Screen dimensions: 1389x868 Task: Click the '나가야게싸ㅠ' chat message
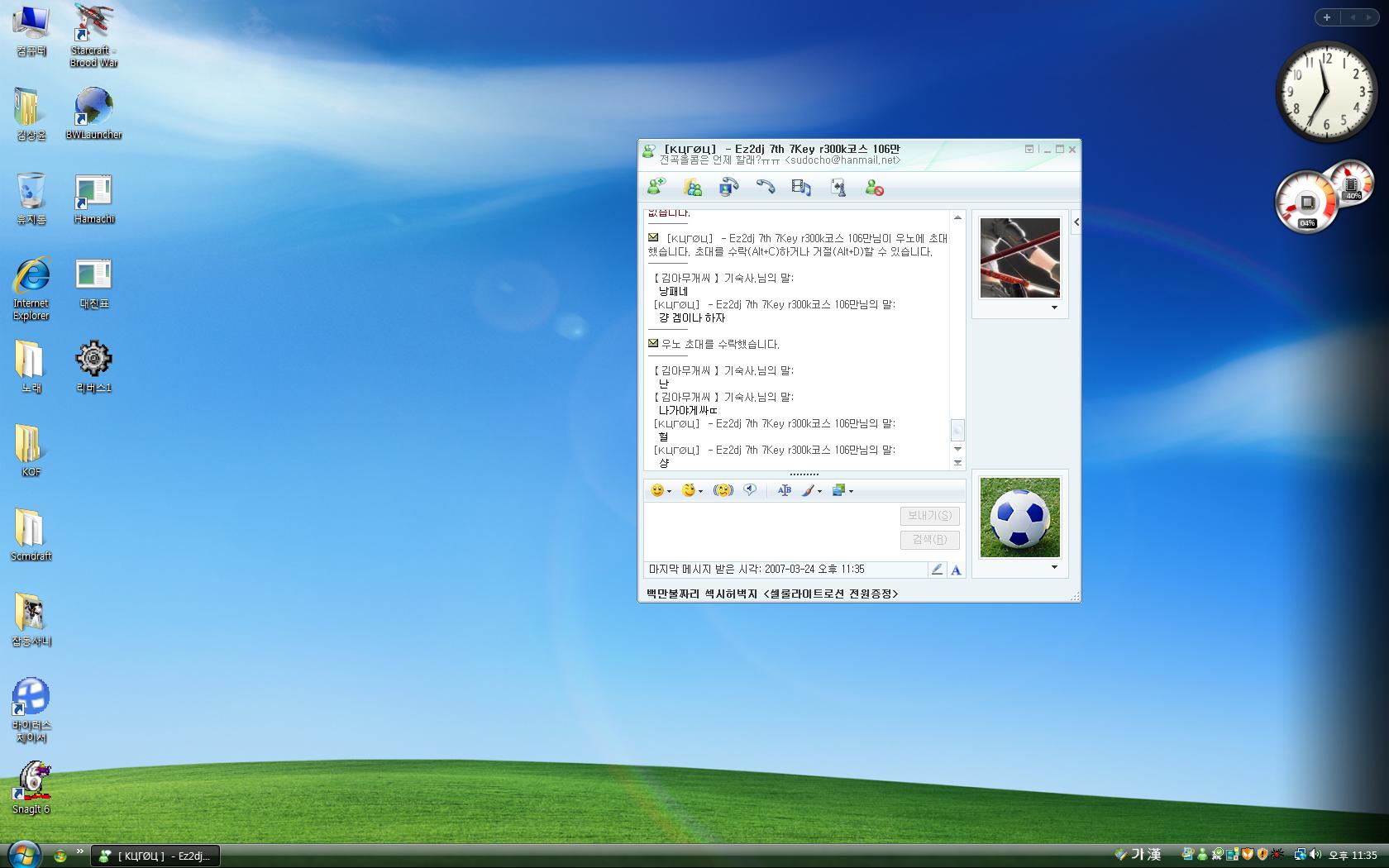[x=688, y=410]
